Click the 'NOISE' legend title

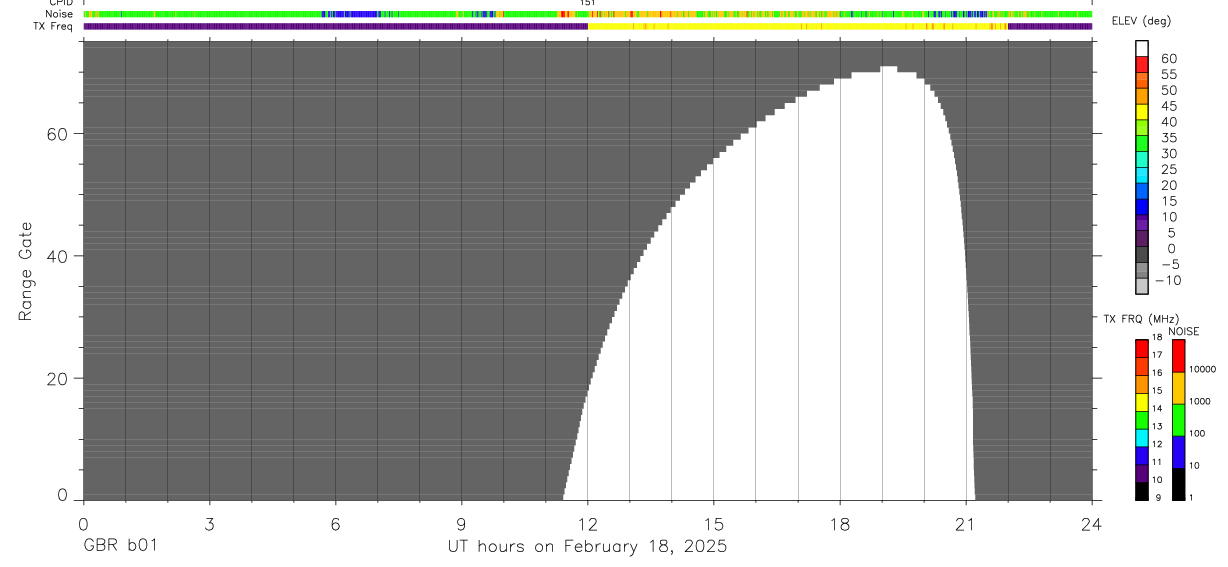coord(1184,331)
